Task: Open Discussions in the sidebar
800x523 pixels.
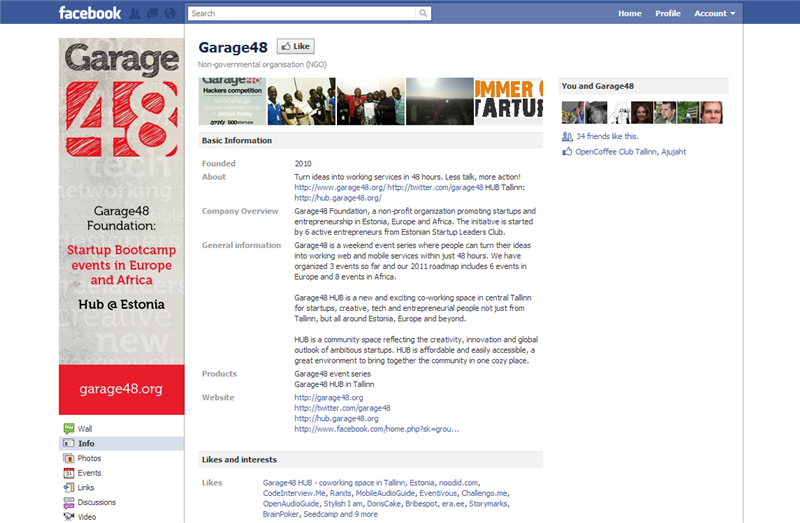Action: 96,502
